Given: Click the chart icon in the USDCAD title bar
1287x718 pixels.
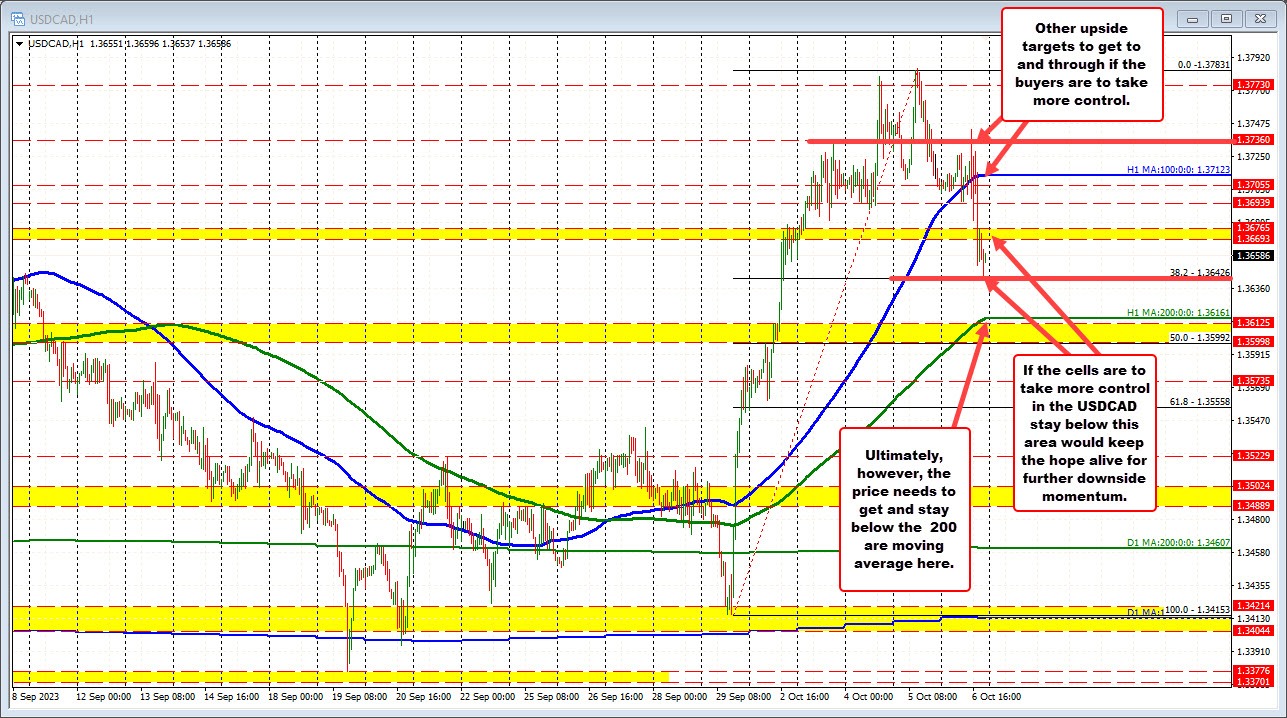Looking at the screenshot, I should coord(20,18).
